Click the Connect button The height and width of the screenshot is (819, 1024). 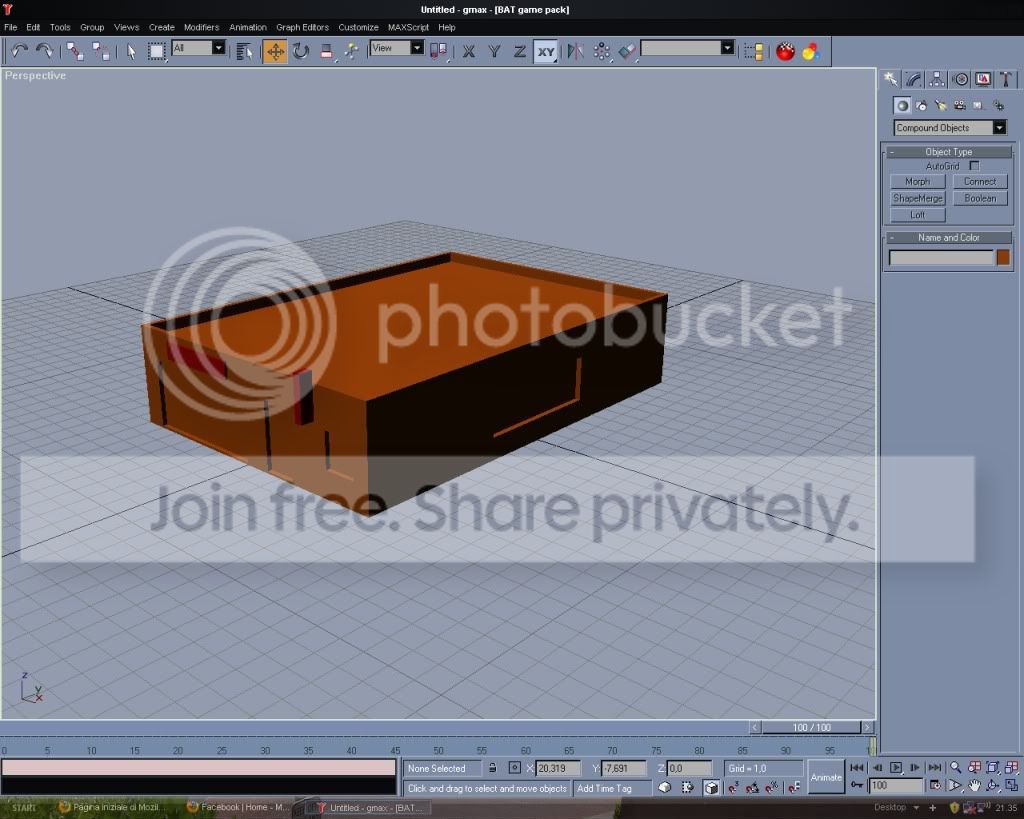coord(980,182)
